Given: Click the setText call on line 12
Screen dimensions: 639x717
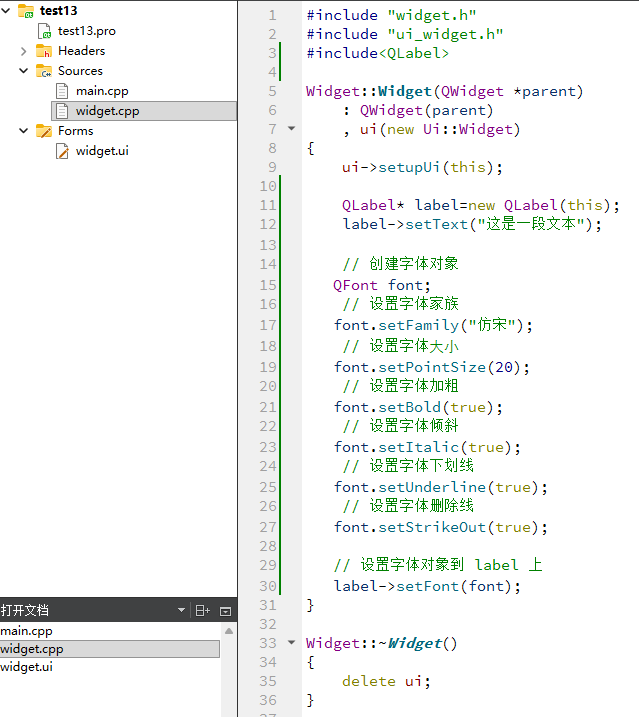Looking at the screenshot, I should click(436, 224).
